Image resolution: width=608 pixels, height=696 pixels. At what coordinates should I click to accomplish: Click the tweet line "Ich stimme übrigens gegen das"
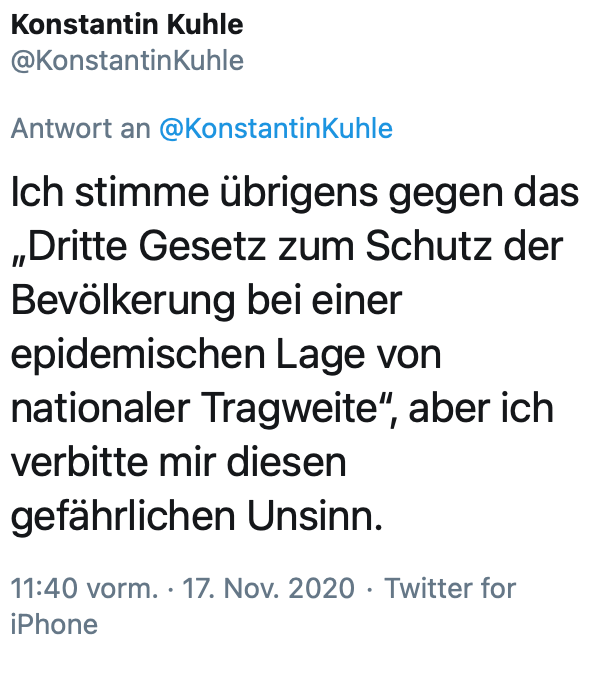pyautogui.click(x=294, y=193)
